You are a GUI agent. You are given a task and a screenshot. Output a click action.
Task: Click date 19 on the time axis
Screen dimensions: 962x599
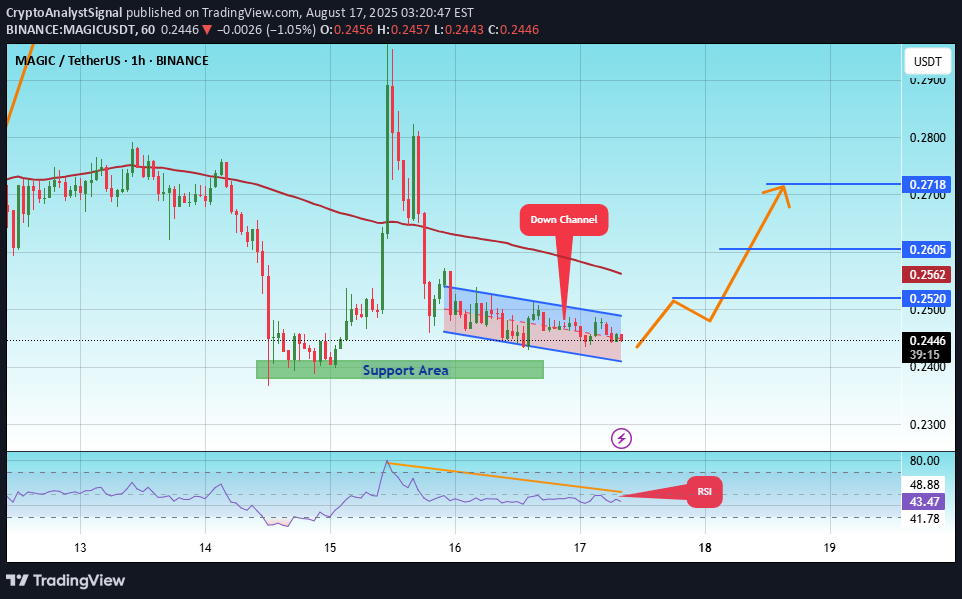(830, 547)
